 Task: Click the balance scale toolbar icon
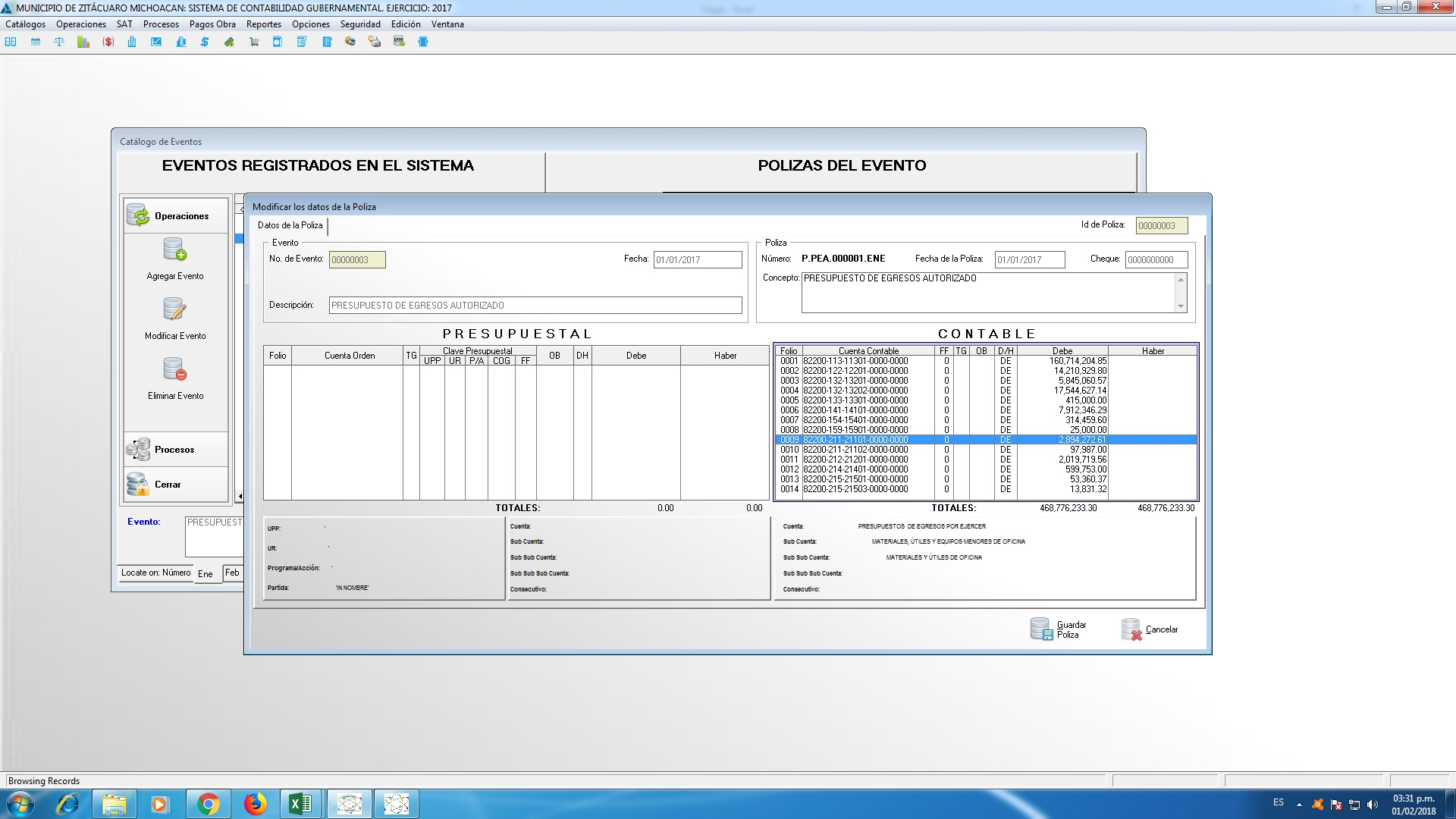pos(59,42)
